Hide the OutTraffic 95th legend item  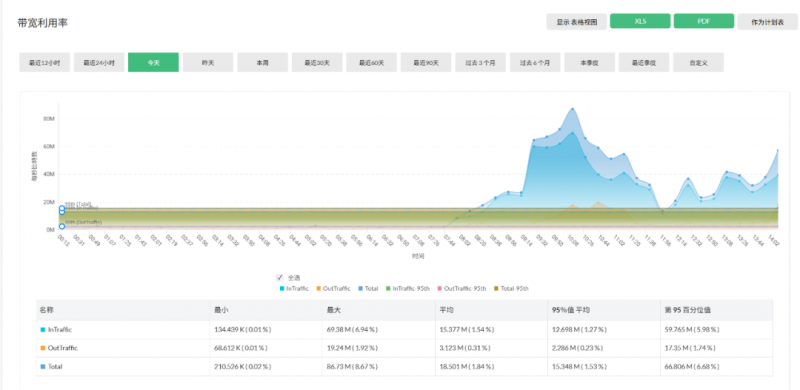462,288
